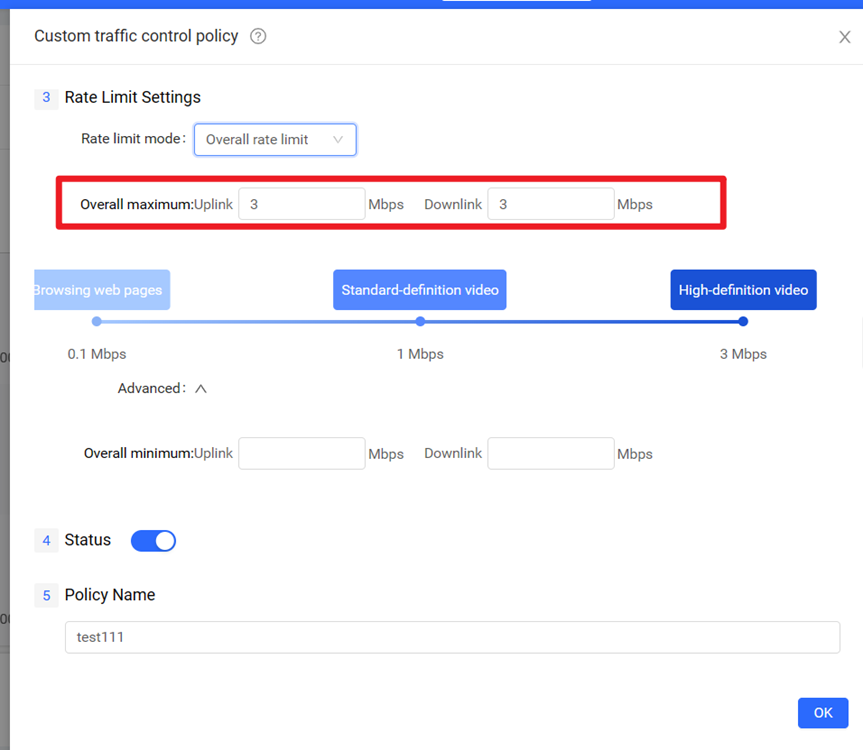The width and height of the screenshot is (863, 750).
Task: Open the Rate limit mode dropdown
Action: point(275,140)
